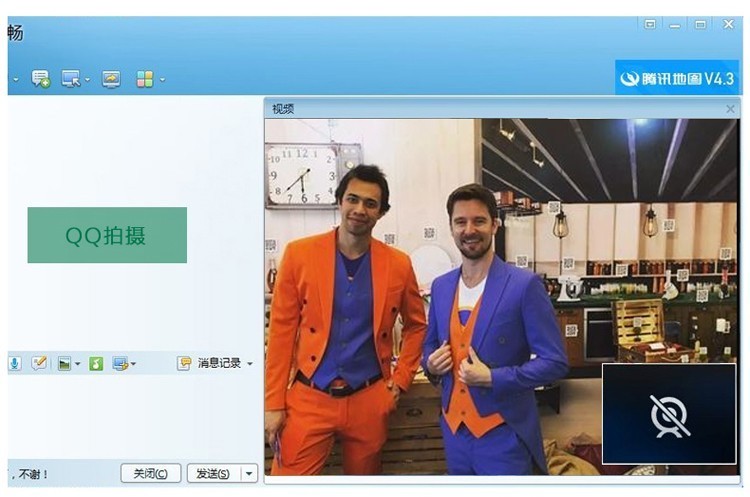Click the 关闭(C) button

[151, 474]
